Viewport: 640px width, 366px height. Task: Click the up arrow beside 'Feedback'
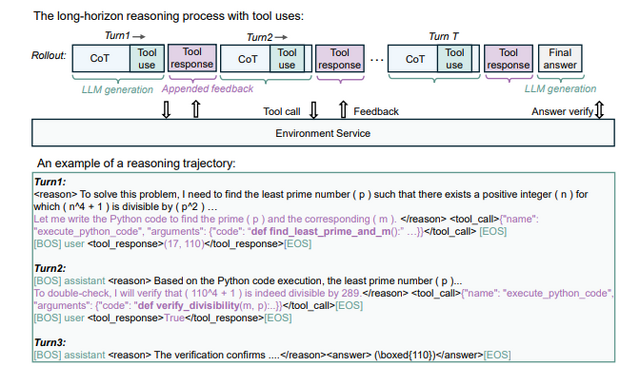point(344,110)
